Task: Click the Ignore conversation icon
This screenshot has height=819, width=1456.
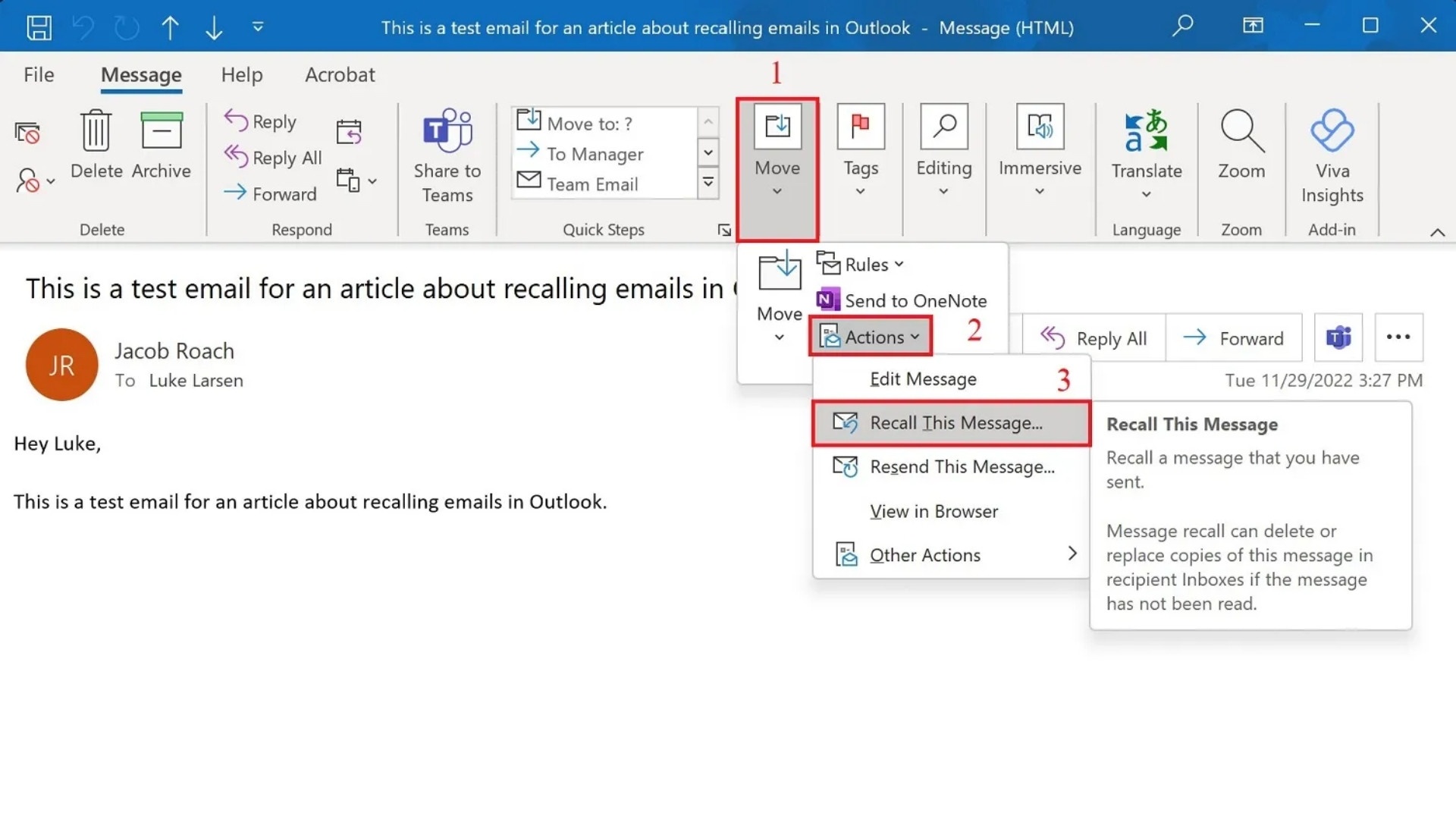Action: click(27, 133)
